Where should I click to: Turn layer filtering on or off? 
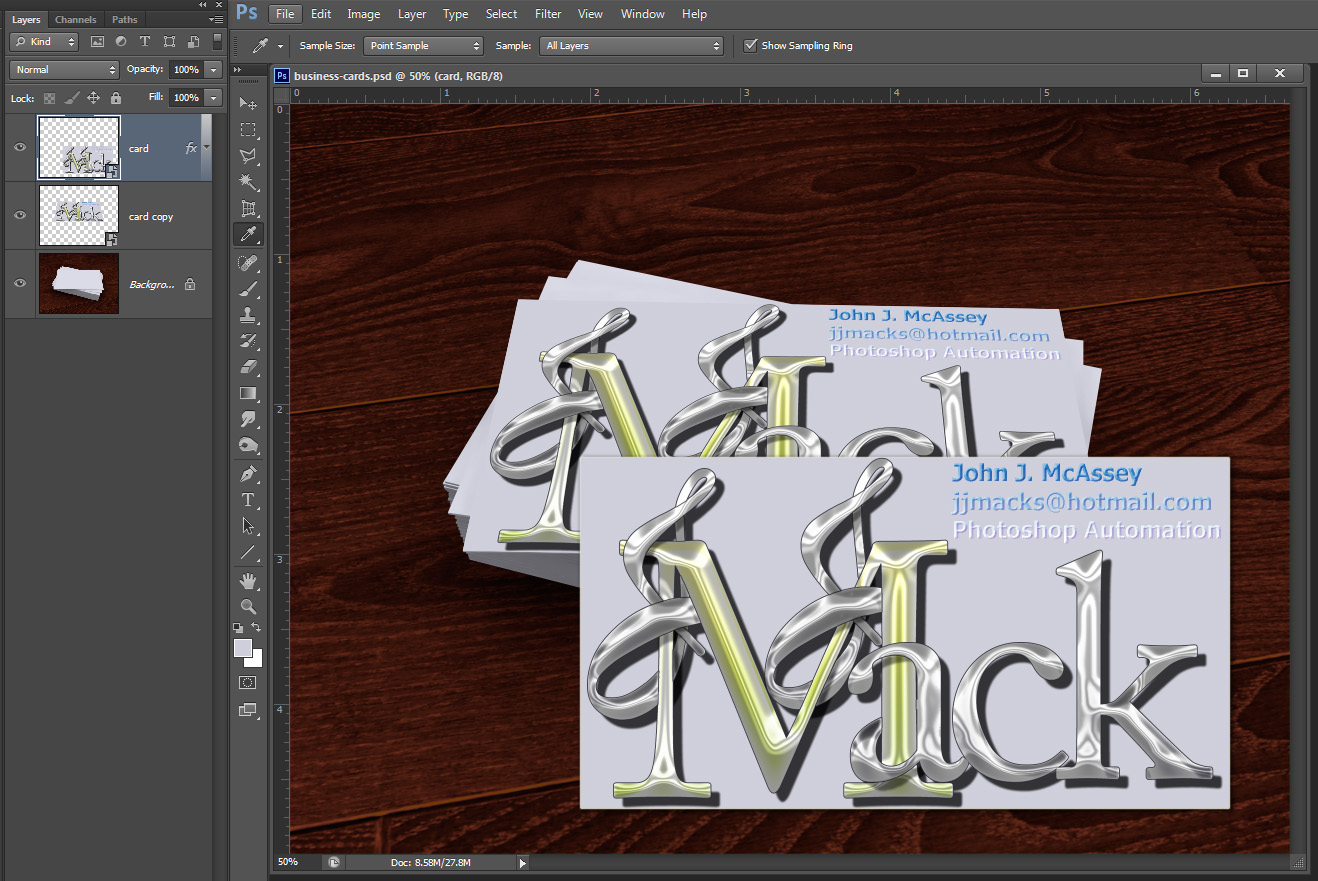pyautogui.click(x=217, y=41)
